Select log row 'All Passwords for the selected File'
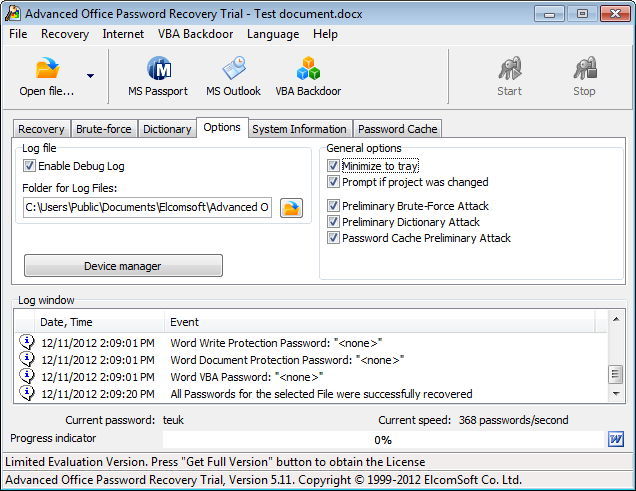Image resolution: width=636 pixels, height=491 pixels. click(x=311, y=394)
